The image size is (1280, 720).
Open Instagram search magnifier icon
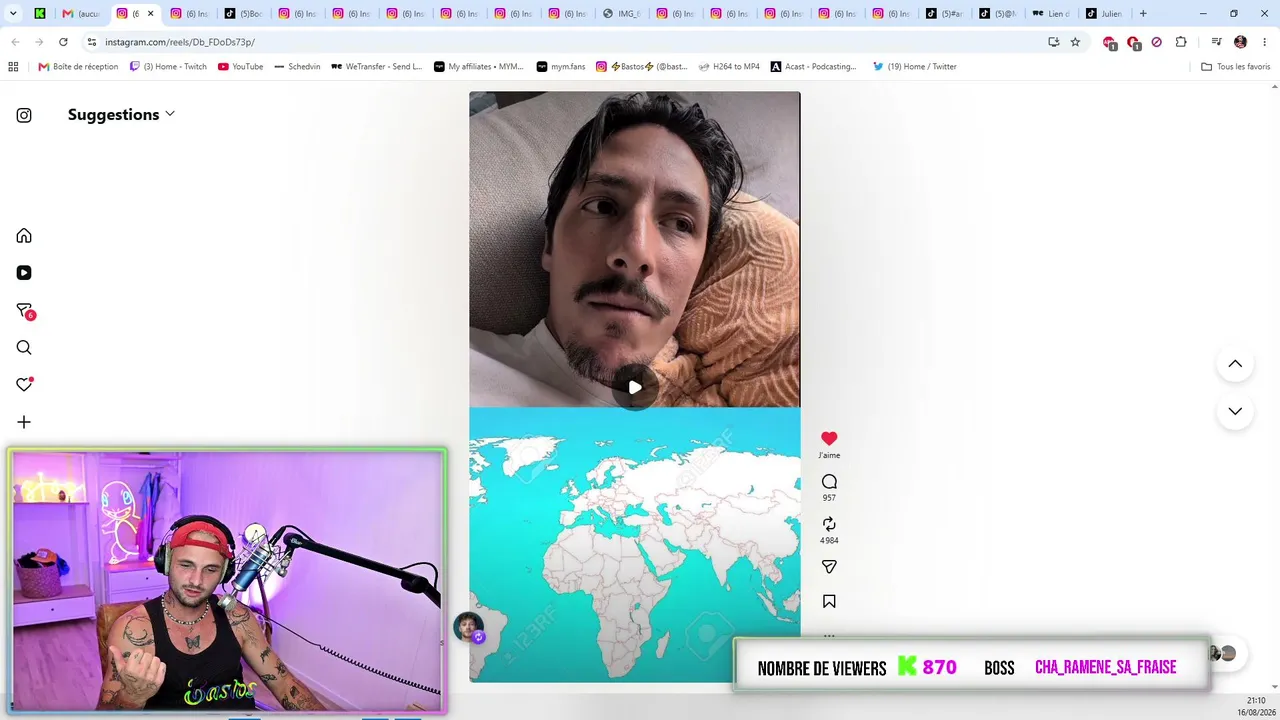click(24, 348)
